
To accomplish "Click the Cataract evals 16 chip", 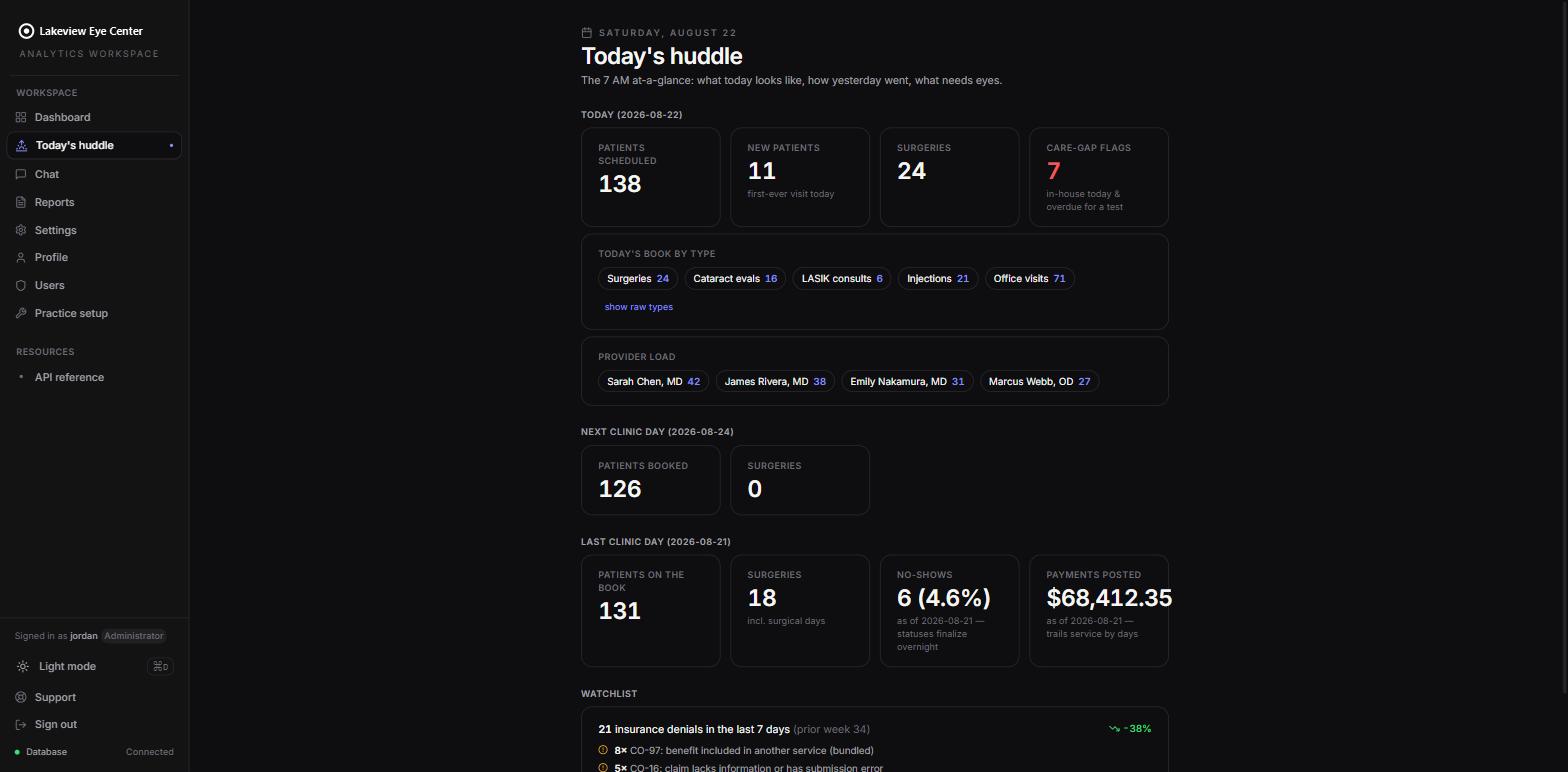I will point(735,279).
